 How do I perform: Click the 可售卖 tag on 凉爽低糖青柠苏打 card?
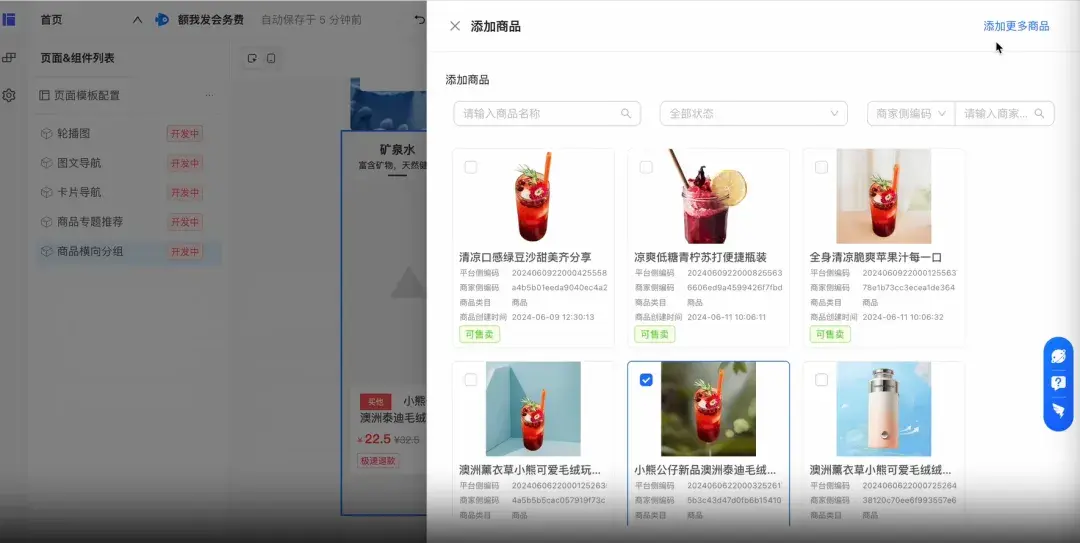pos(654,334)
